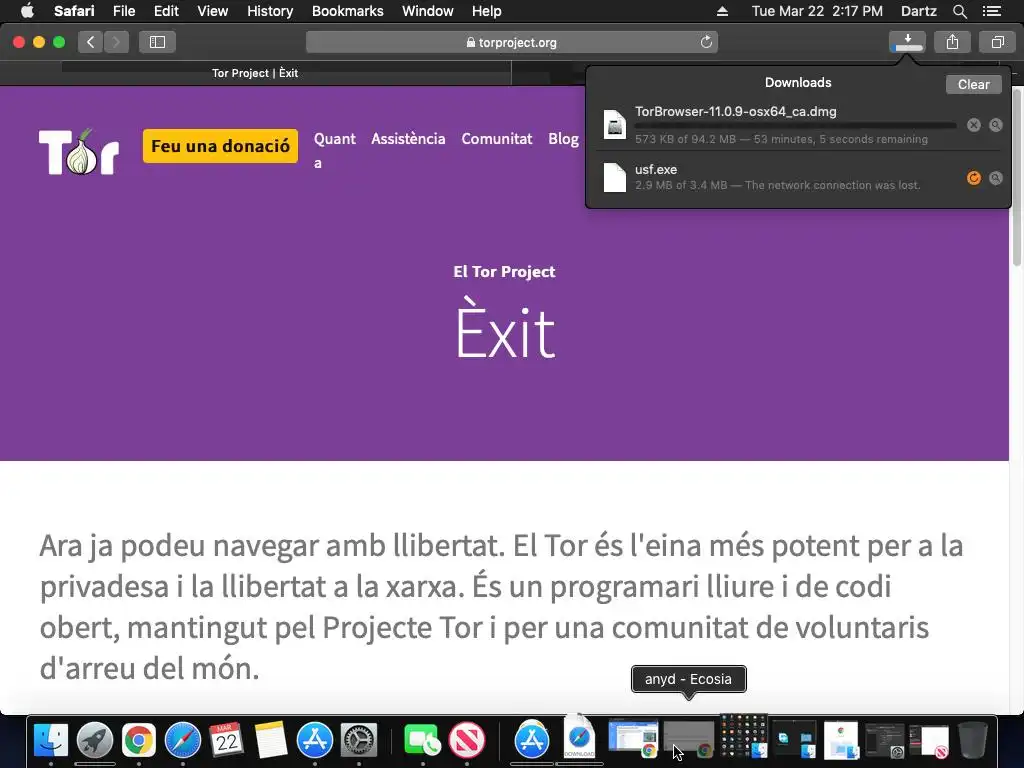This screenshot has width=1024, height=768.
Task: Click the TorBrowser dmg file icon
Action: pyautogui.click(x=615, y=124)
